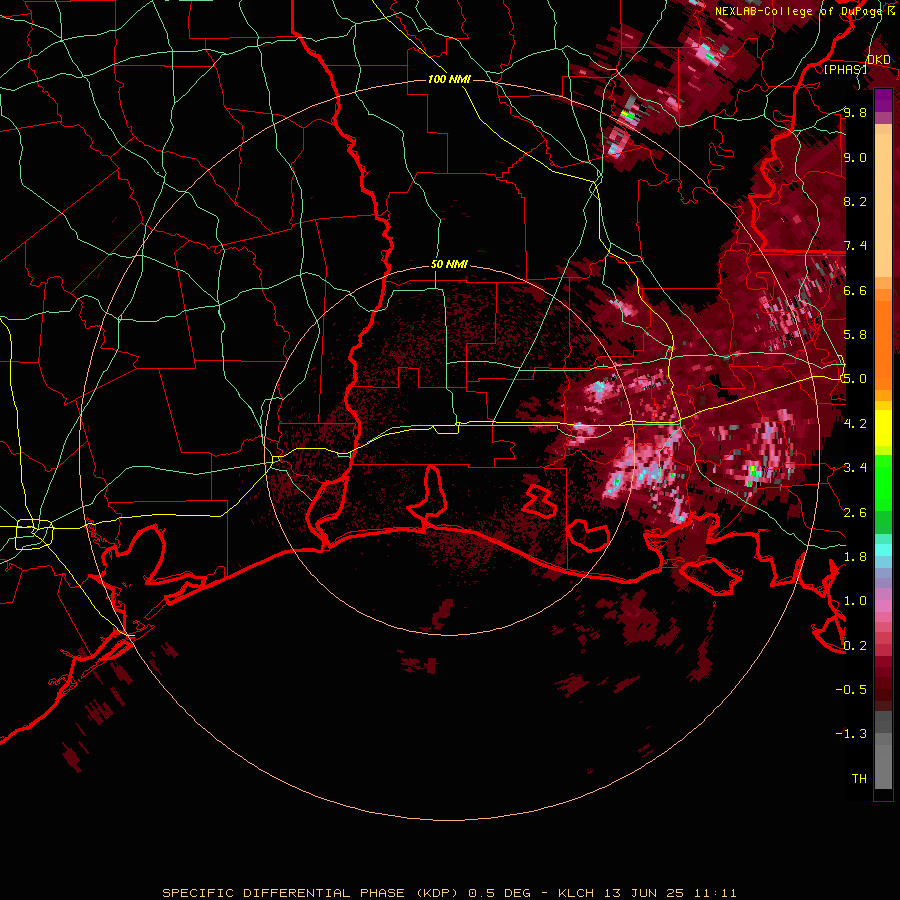
Task: Click the "100 NMI" range ring label
Action: [449, 79]
